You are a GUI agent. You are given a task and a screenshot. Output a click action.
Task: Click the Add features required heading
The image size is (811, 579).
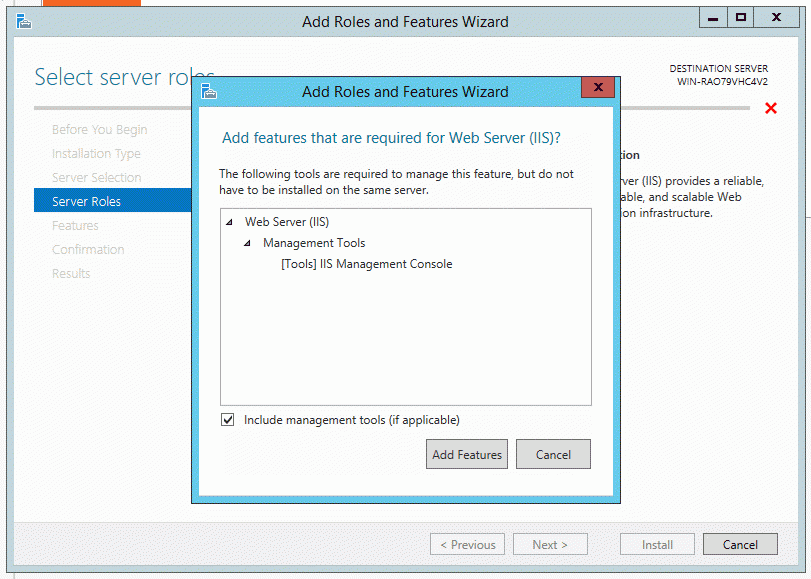(392, 138)
